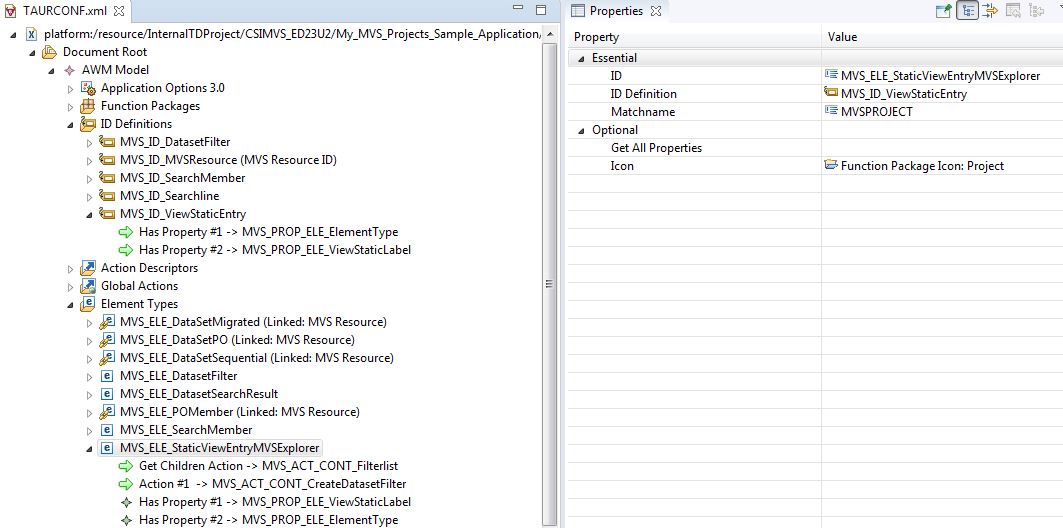
Task: Close the Properties view tab
Action: pyautogui.click(x=656, y=11)
